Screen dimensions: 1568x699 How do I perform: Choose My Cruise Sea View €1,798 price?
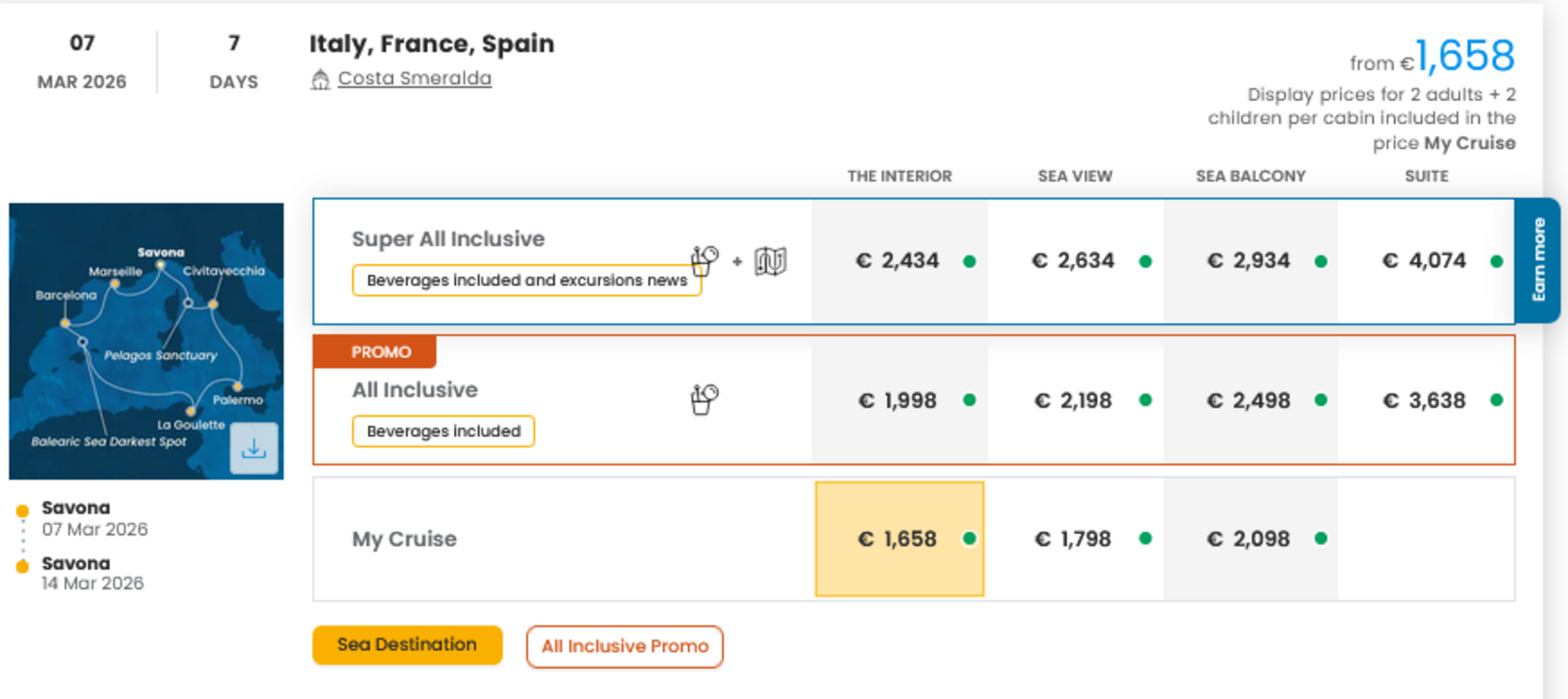[x=1074, y=539]
